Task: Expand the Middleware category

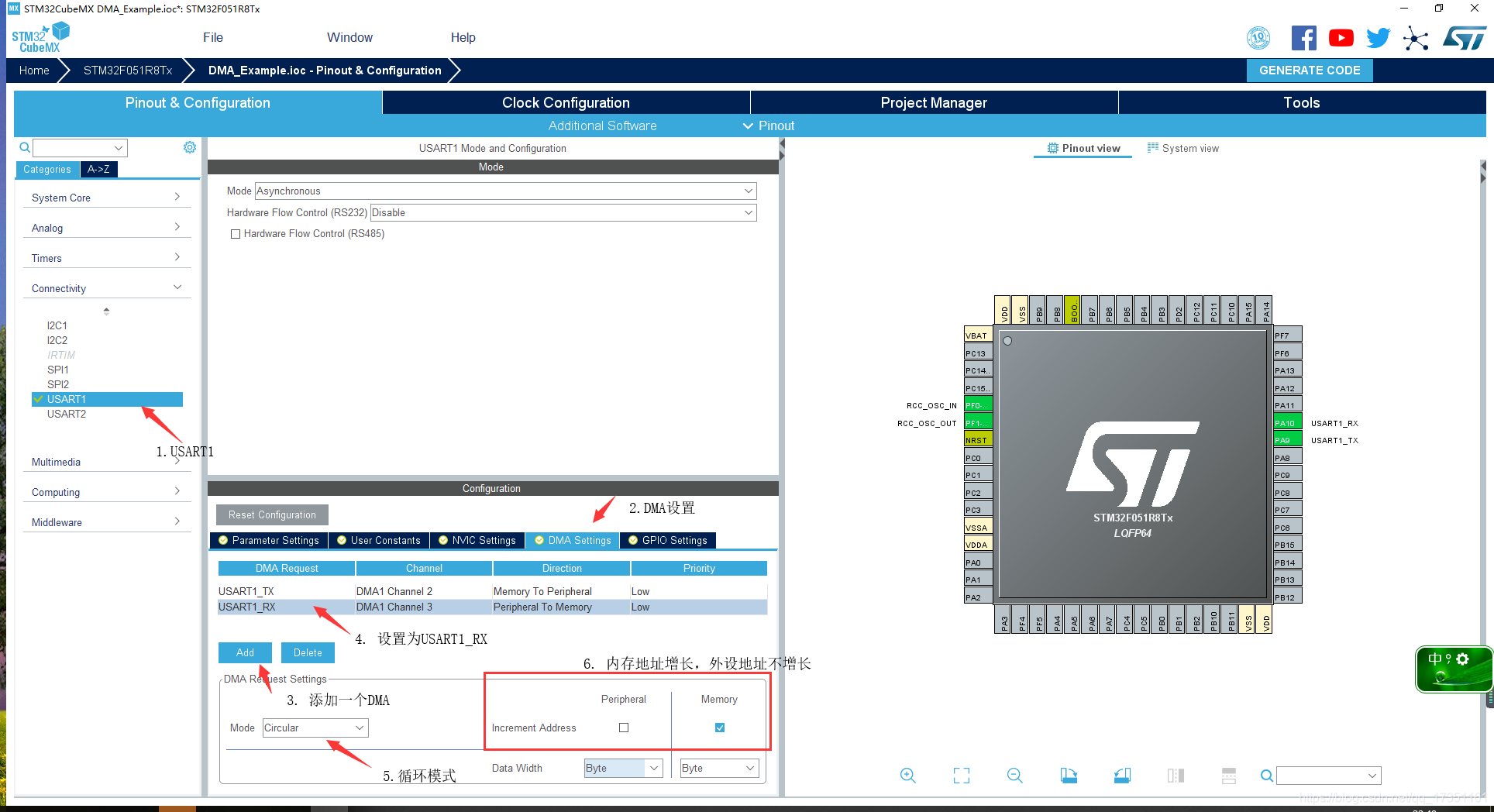Action: 106,522
